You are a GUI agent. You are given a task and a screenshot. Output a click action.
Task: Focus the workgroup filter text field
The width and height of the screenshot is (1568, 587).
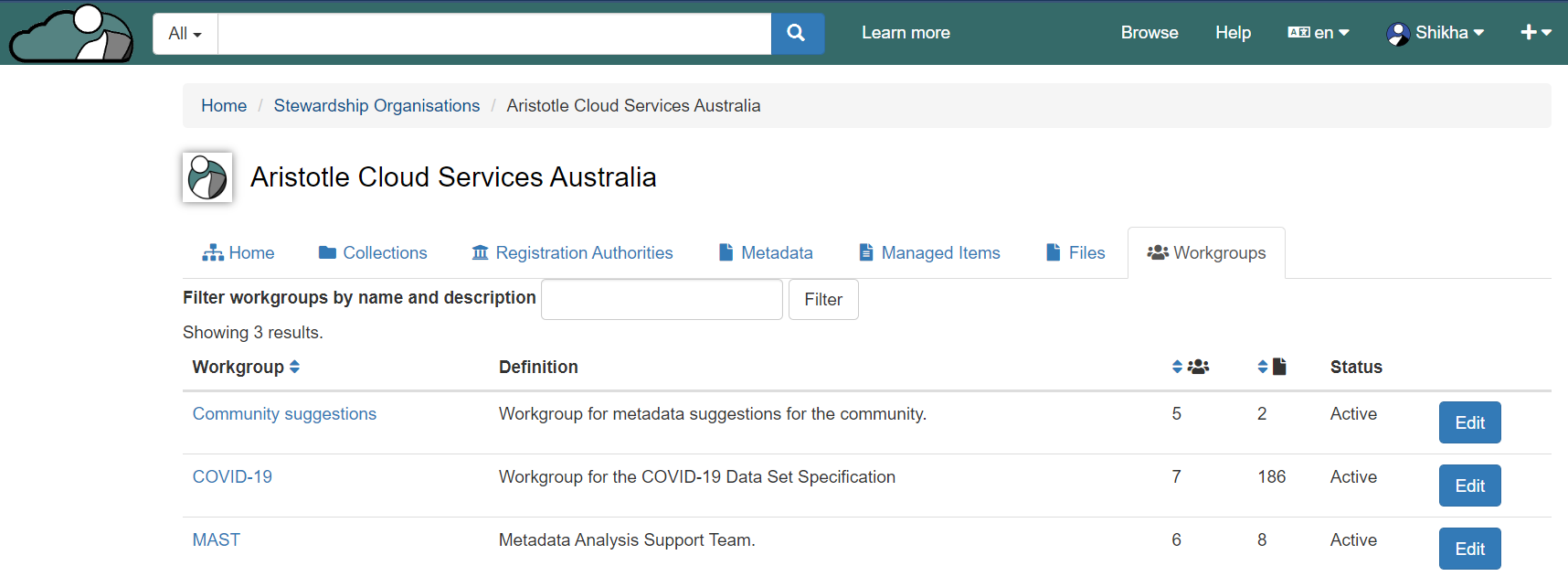pos(662,300)
